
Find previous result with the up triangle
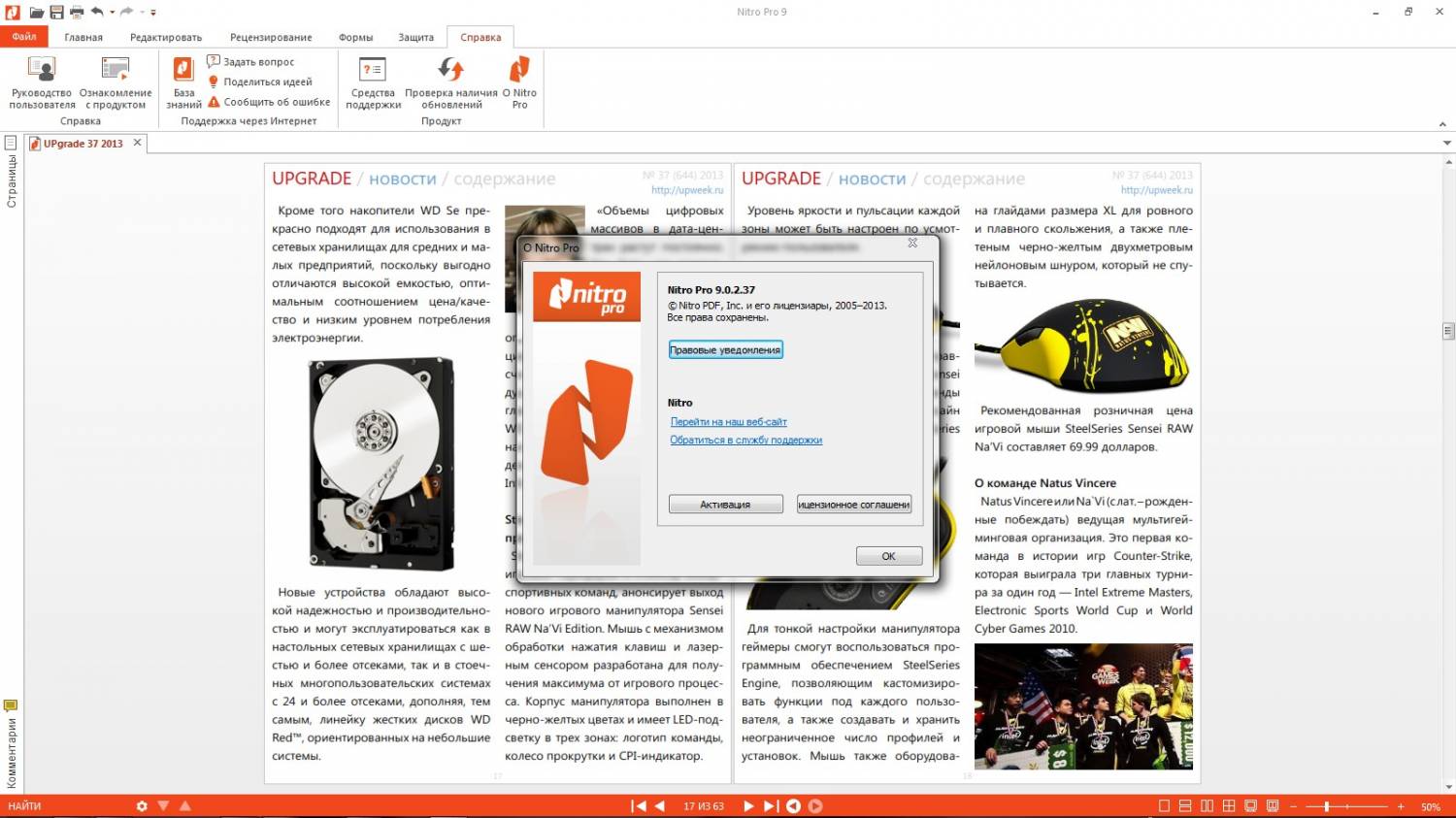point(185,806)
